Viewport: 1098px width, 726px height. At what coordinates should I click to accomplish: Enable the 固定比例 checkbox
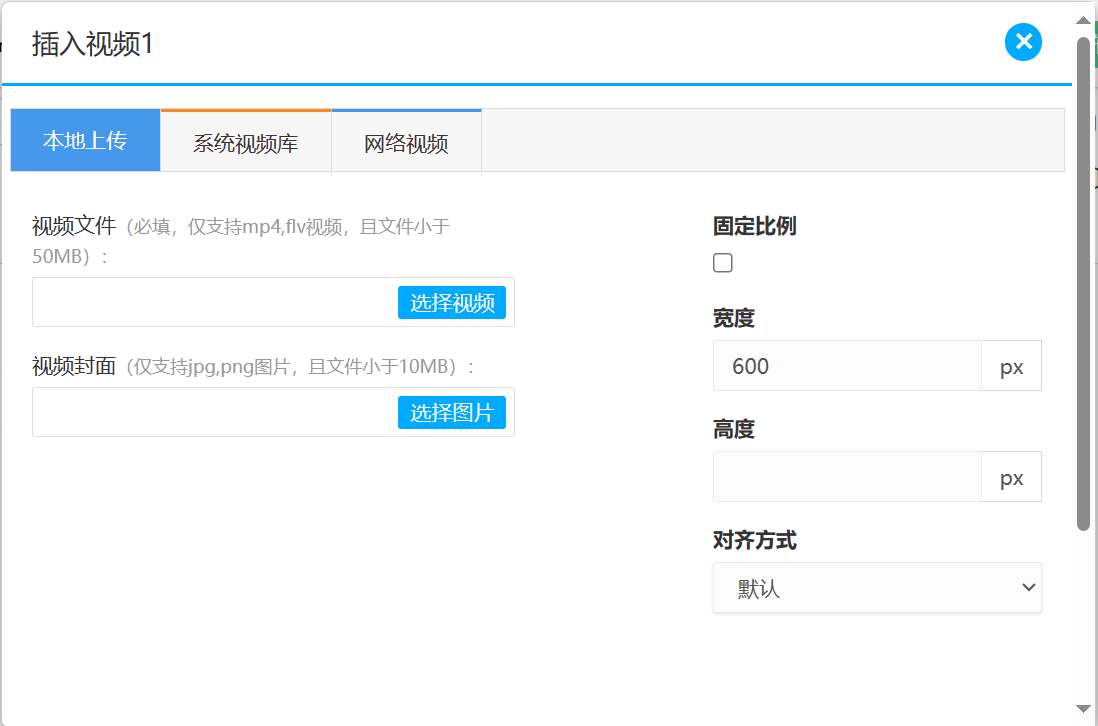click(723, 263)
